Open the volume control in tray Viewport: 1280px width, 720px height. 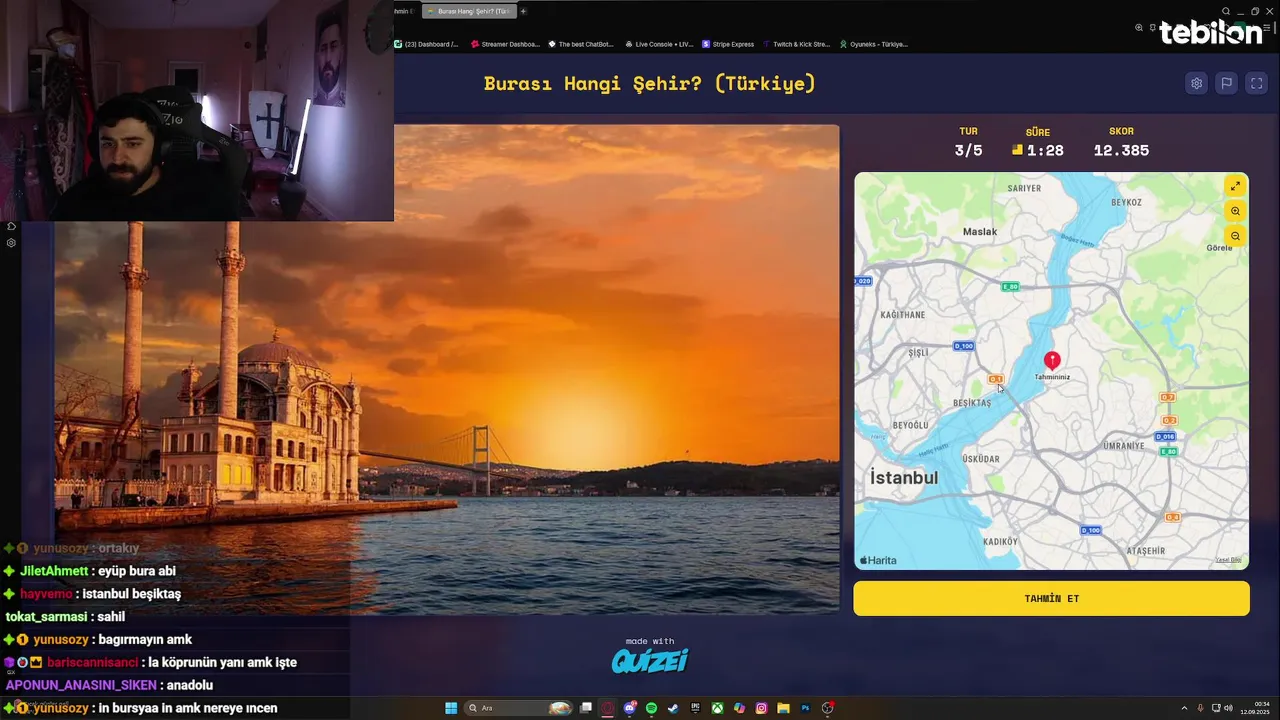coord(1228,708)
